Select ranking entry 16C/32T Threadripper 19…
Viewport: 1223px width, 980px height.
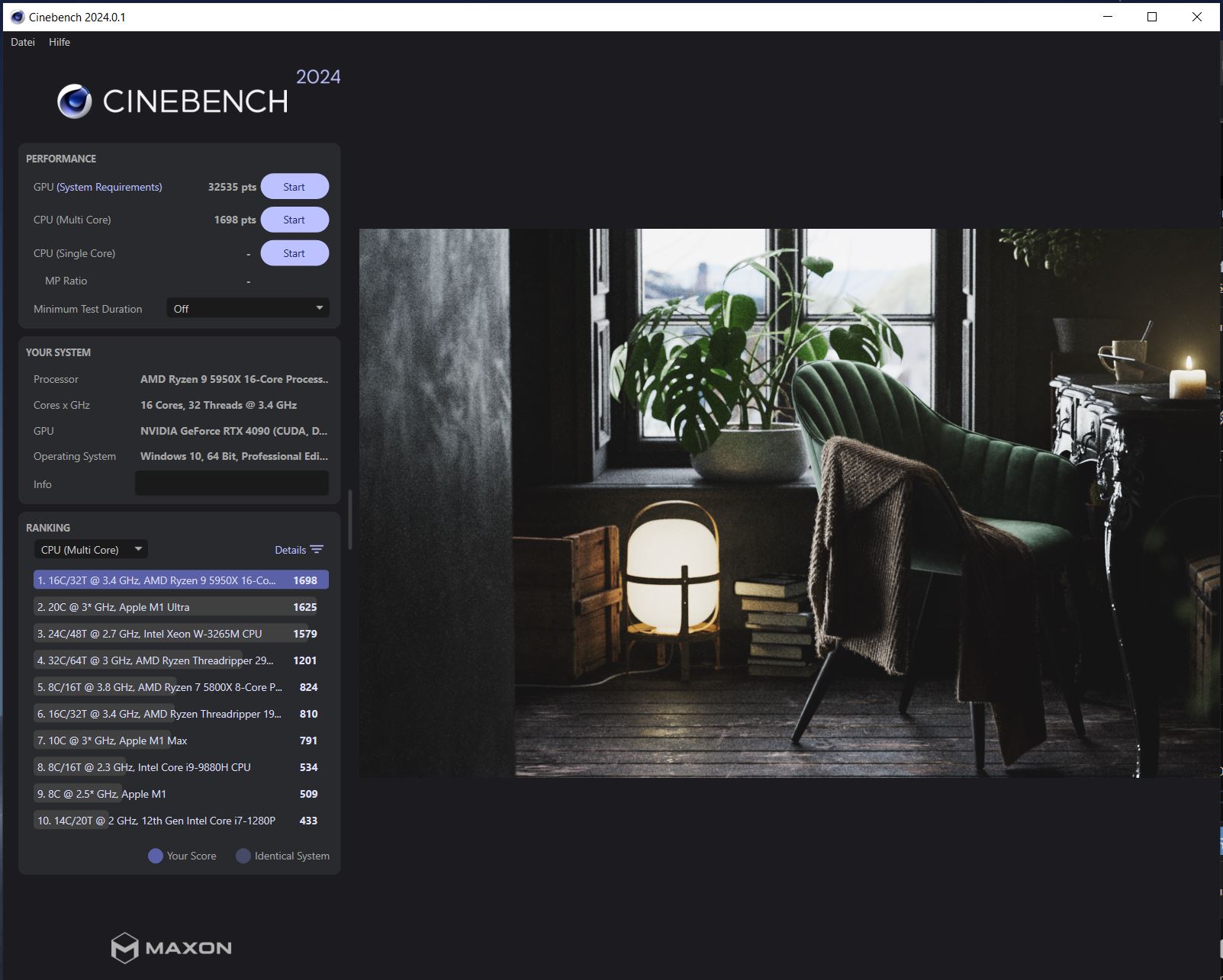181,714
